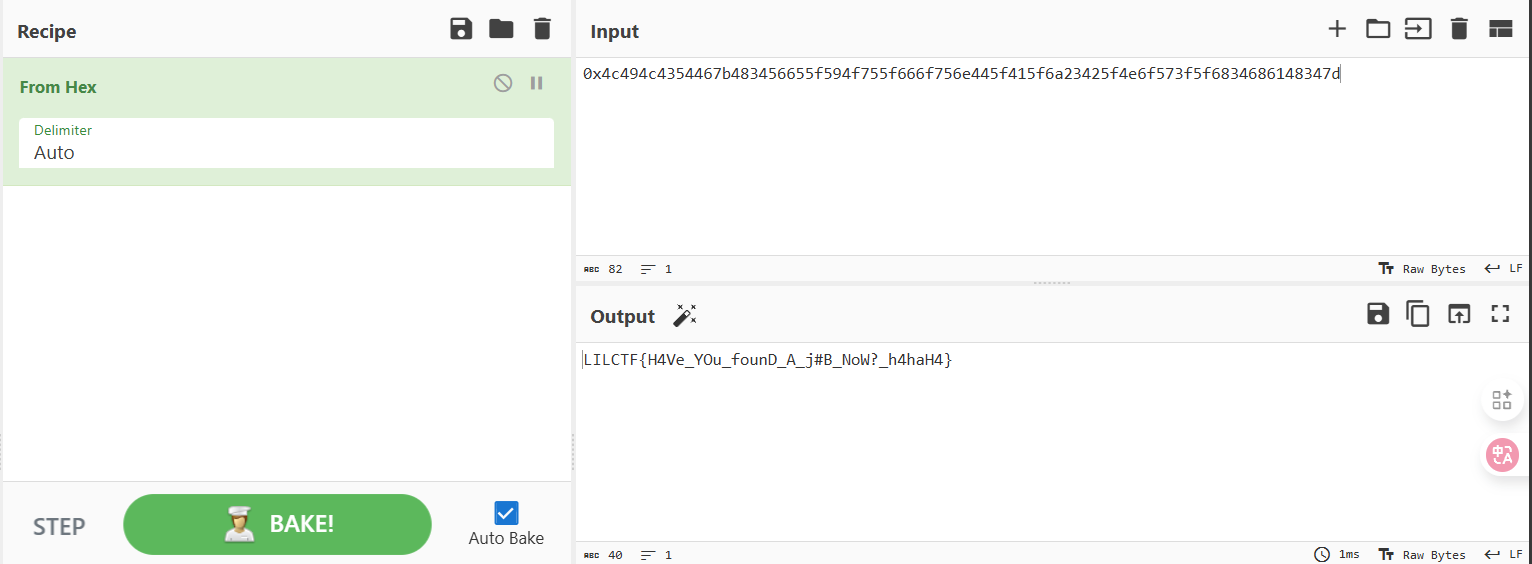Open folder as input

click(x=1378, y=29)
